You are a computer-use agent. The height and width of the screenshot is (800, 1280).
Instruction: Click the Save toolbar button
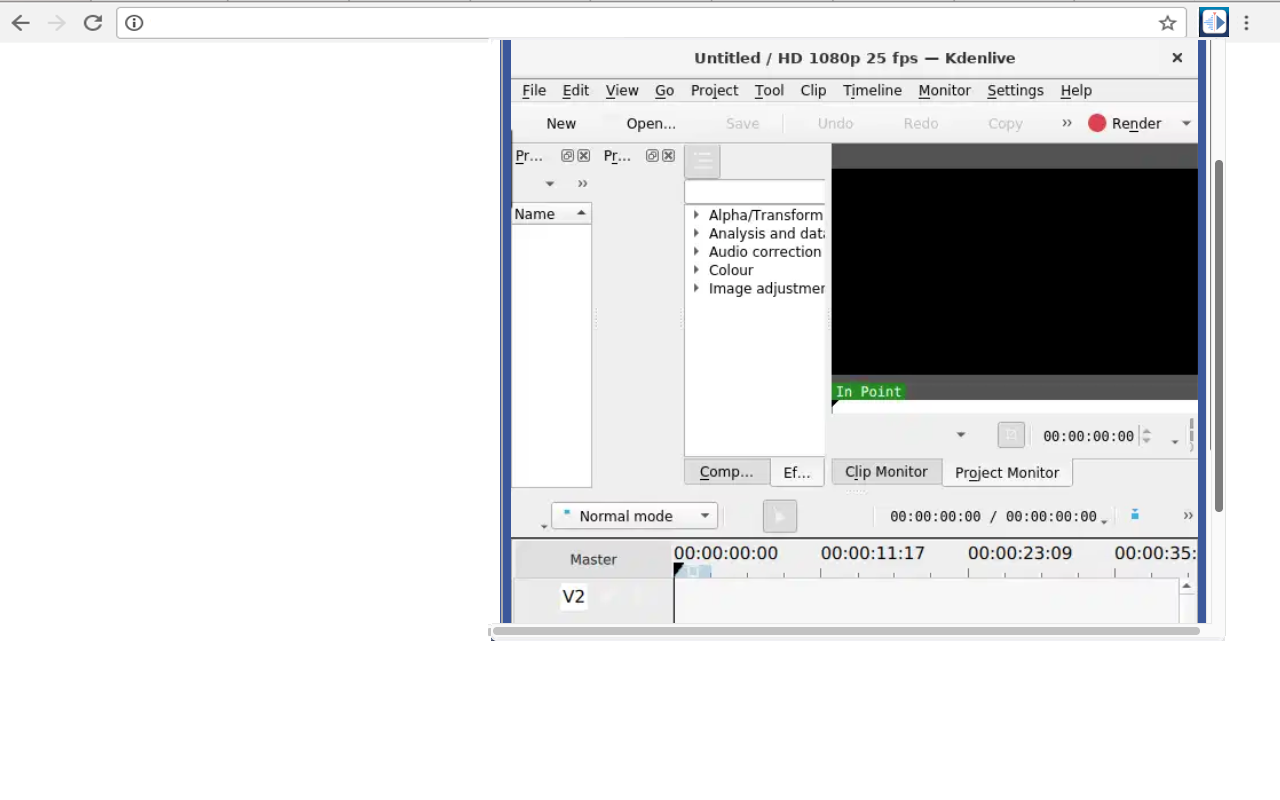tap(742, 123)
